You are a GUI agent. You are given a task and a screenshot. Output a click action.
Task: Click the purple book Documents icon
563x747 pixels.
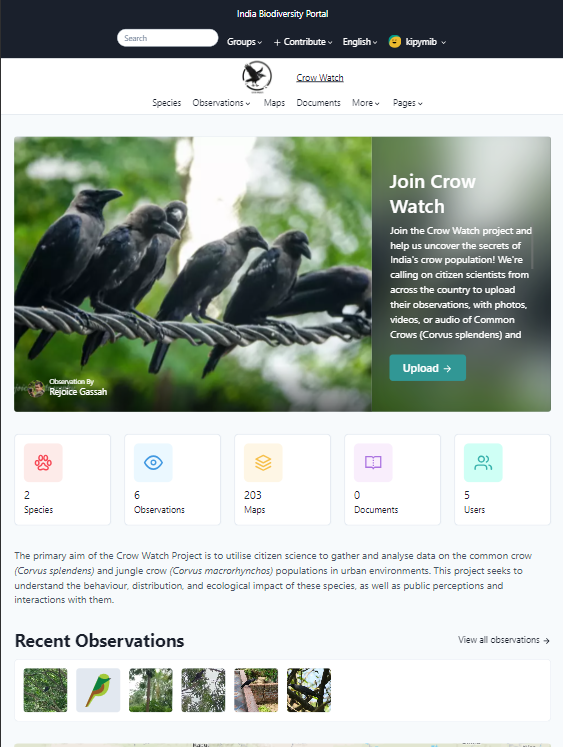373,463
